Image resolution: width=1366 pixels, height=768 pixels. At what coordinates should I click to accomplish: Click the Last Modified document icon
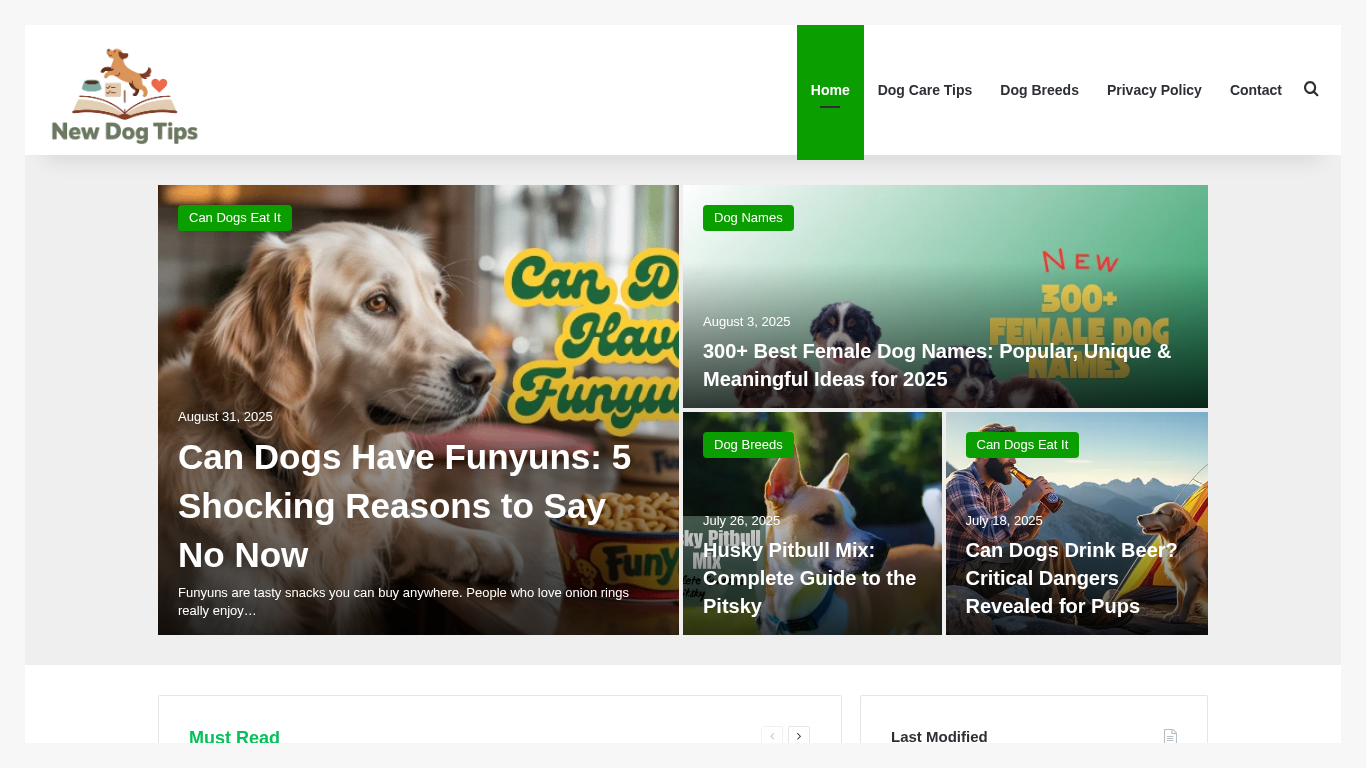(x=1170, y=737)
